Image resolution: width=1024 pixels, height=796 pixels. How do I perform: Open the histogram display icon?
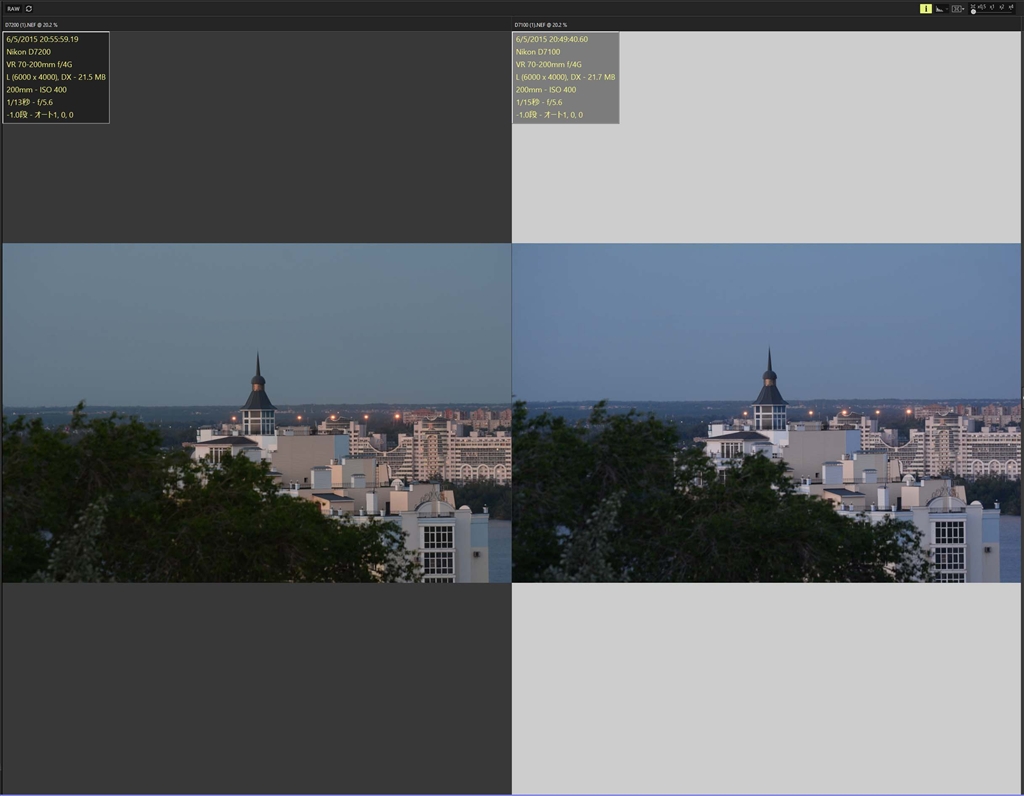pos(939,8)
